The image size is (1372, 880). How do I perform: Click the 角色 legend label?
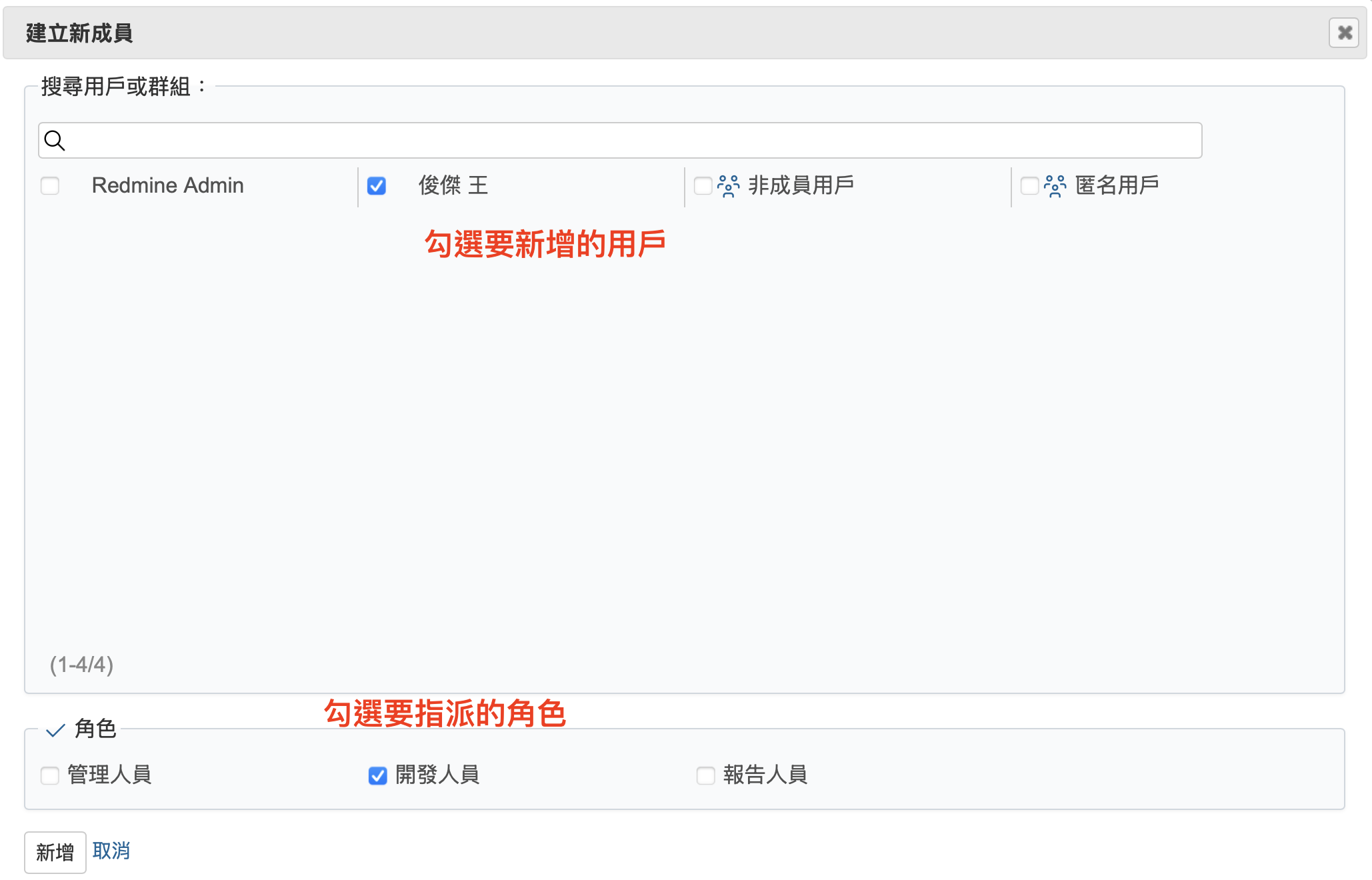click(x=95, y=729)
